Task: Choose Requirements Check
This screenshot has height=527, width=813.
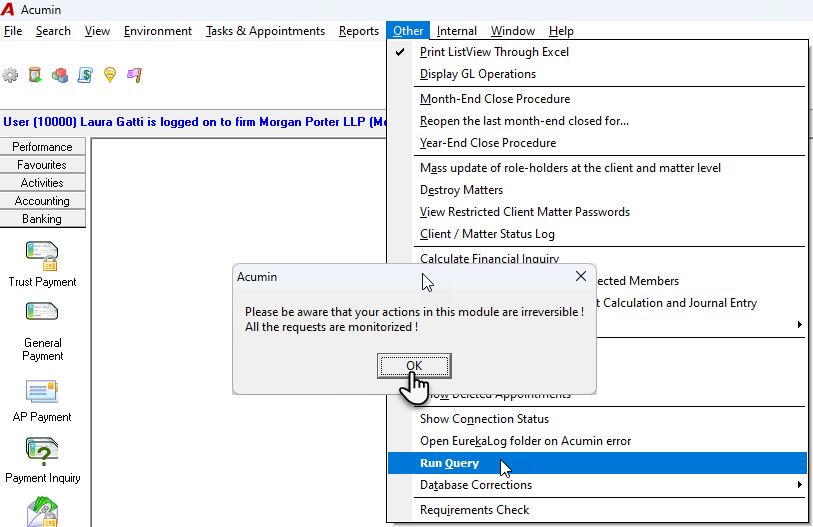Action: (597, 510)
